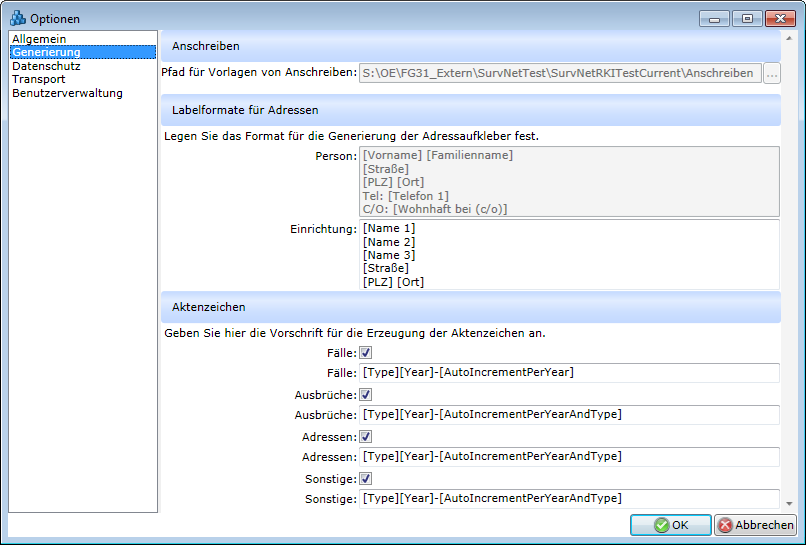Edit the Einrichtung label format box
The width and height of the screenshot is (806, 545).
click(x=569, y=255)
